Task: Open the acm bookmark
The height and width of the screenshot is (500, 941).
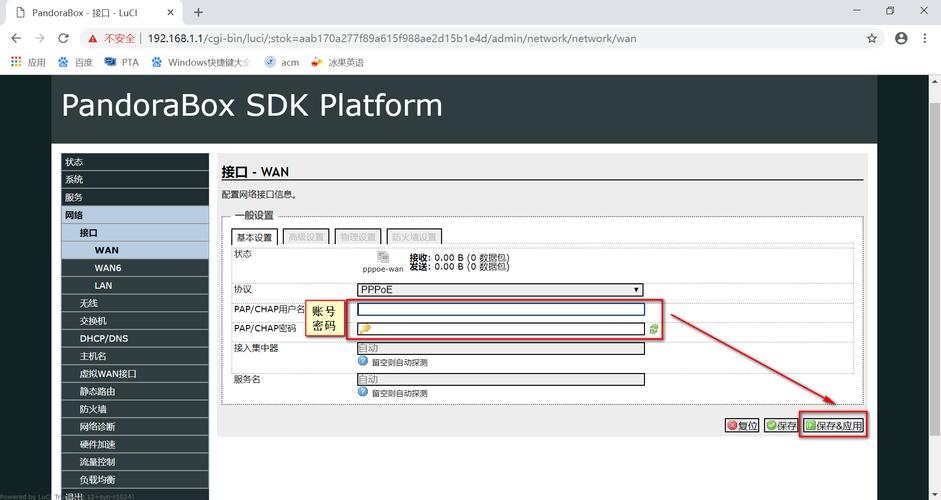Action: pos(281,62)
